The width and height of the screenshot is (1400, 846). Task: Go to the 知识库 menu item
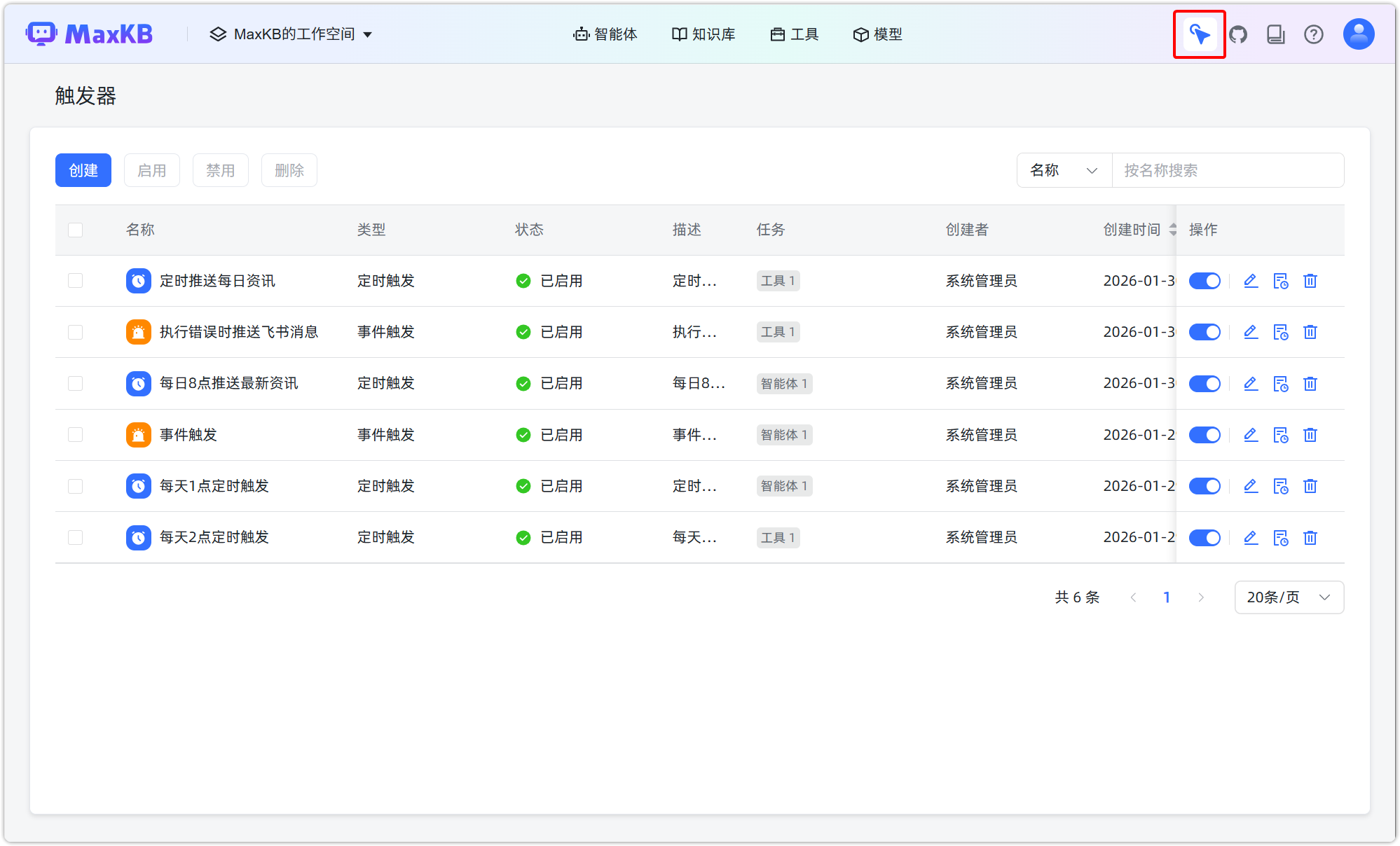pyautogui.click(x=704, y=34)
